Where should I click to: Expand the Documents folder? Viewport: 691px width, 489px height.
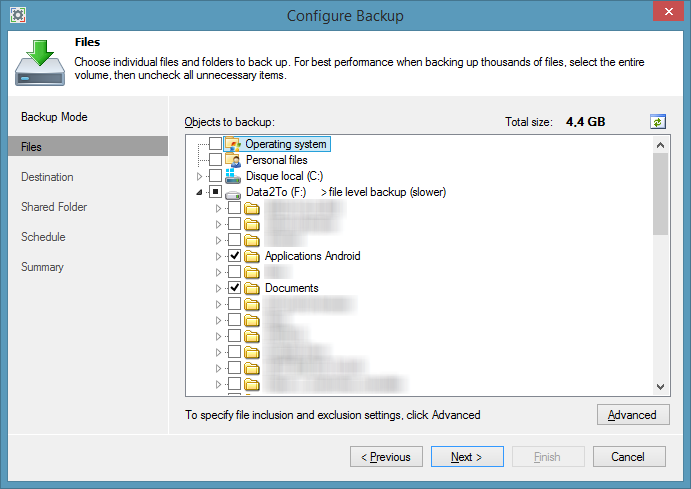click(x=218, y=289)
